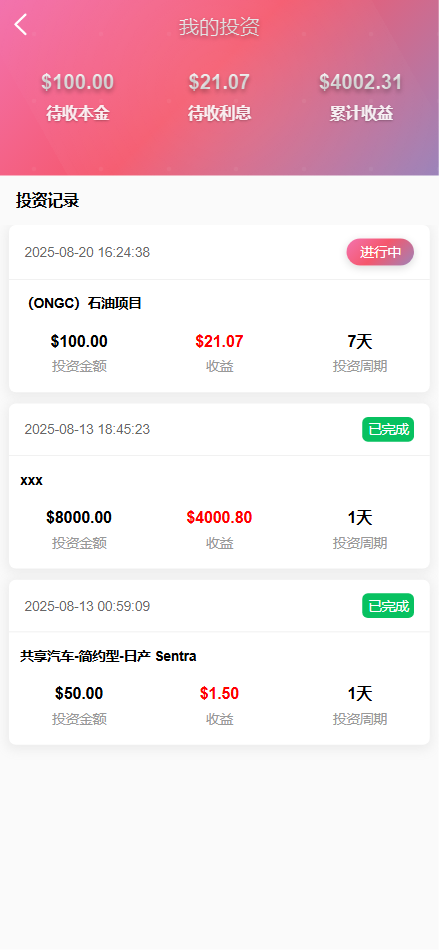The height and width of the screenshot is (950, 440).
Task: Click the 我的投资 page title
Action: pyautogui.click(x=219, y=27)
